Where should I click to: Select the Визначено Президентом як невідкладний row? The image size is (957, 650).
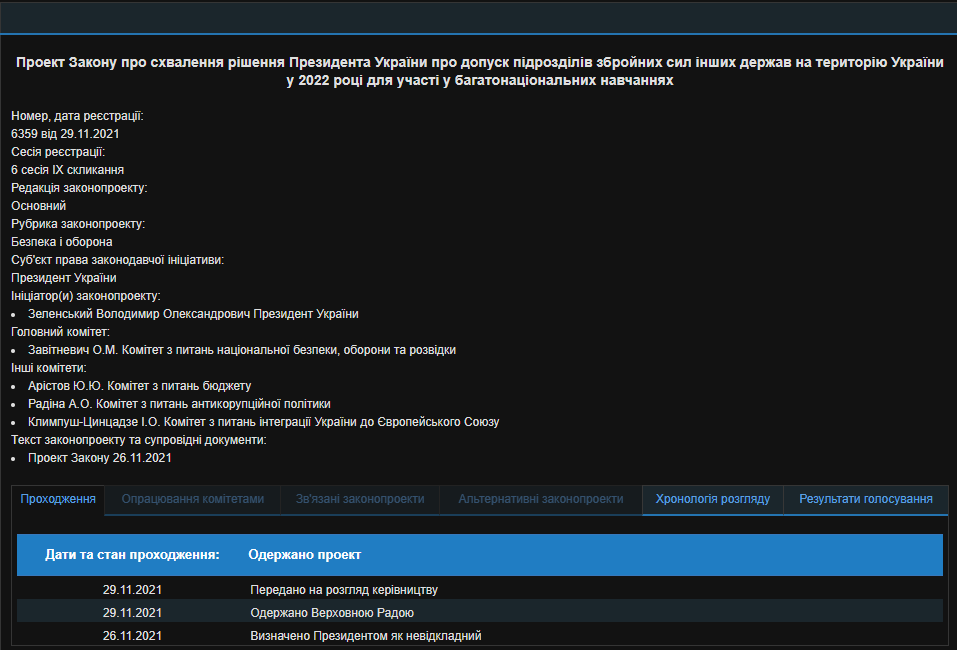click(x=365, y=635)
